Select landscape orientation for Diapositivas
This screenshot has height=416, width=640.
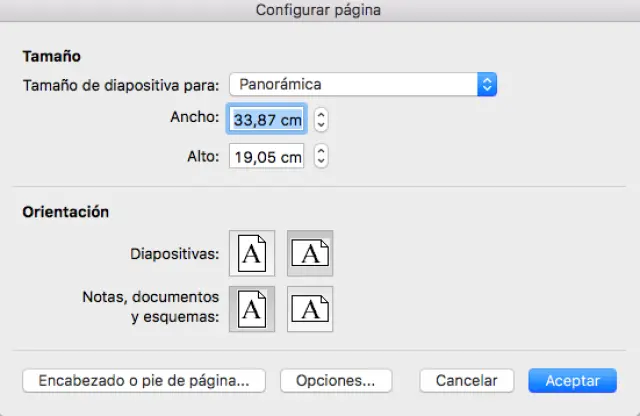tap(310, 254)
